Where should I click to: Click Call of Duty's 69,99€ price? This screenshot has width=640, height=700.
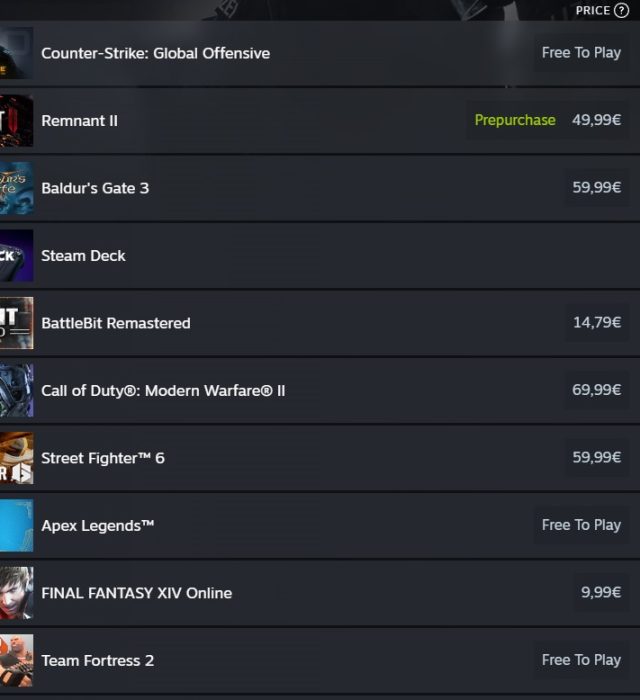coord(596,390)
